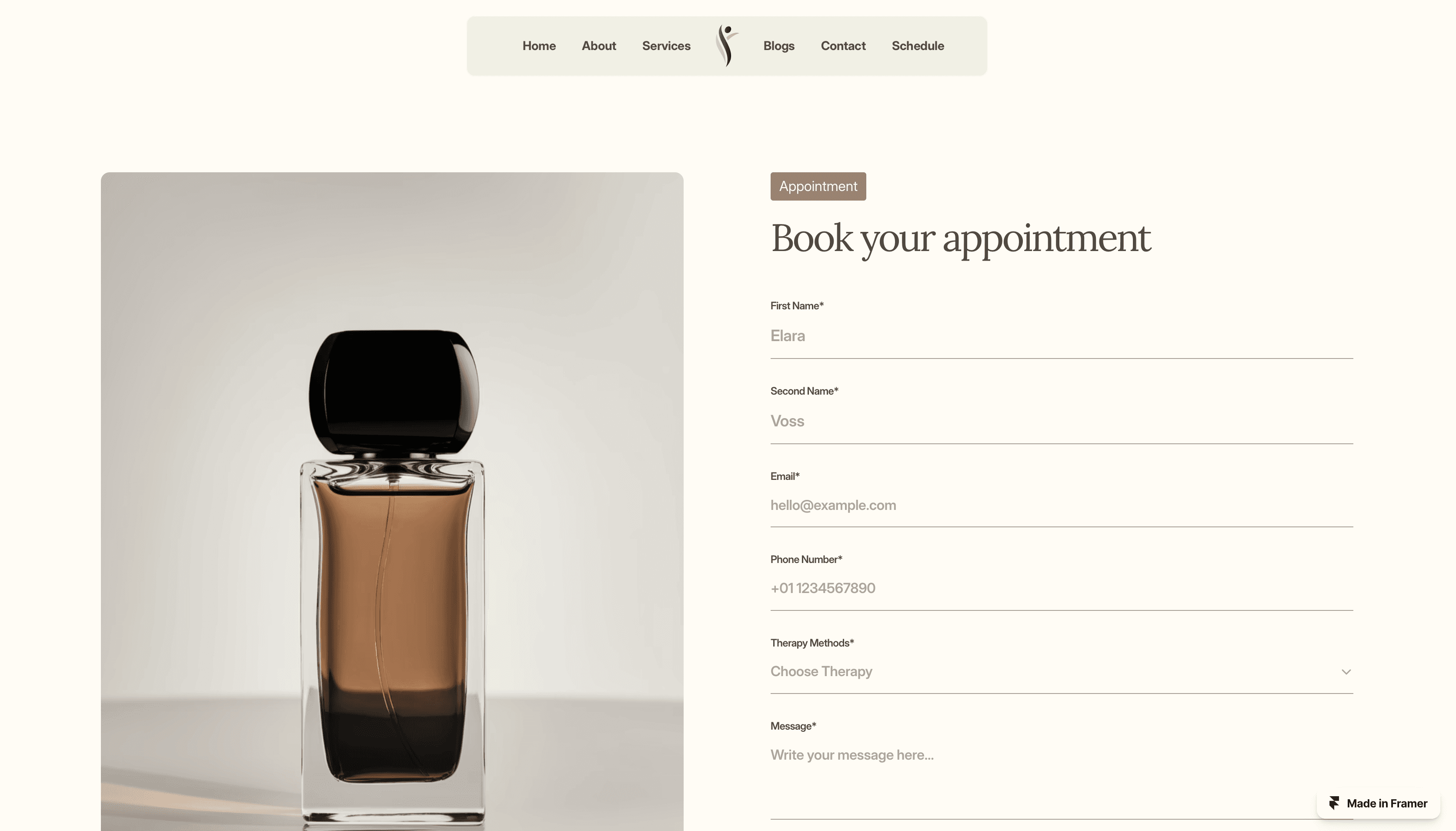
Task: Click the Framer logo icon in the badge
Action: tap(1334, 804)
